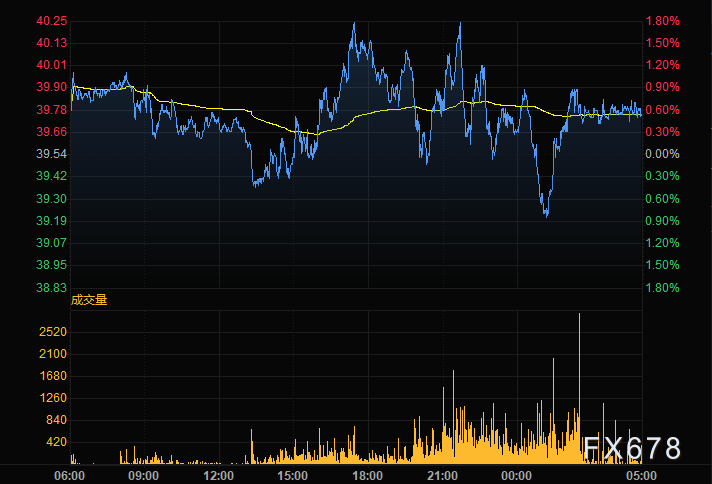Screen dimensions: 712x484
Task: Select the 39.66 price label
Action: pos(51,132)
